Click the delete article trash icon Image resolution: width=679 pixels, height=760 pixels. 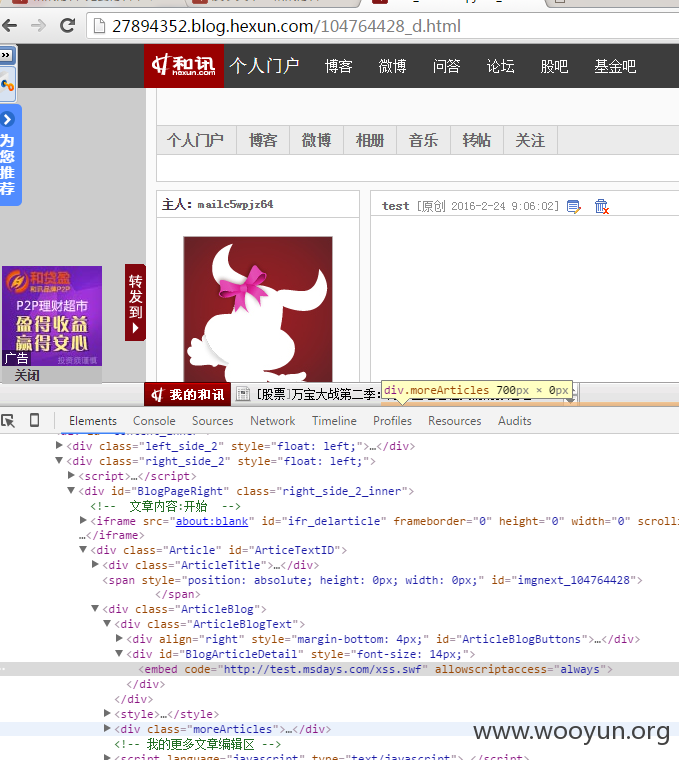point(601,206)
